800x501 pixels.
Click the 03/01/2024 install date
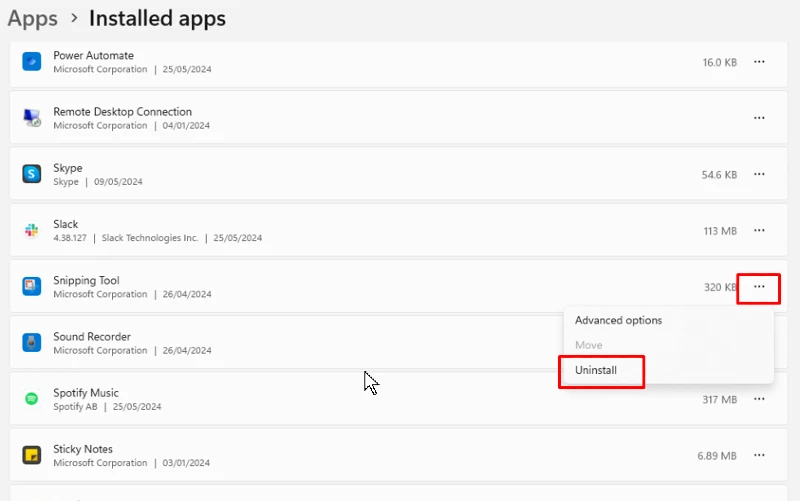click(186, 463)
